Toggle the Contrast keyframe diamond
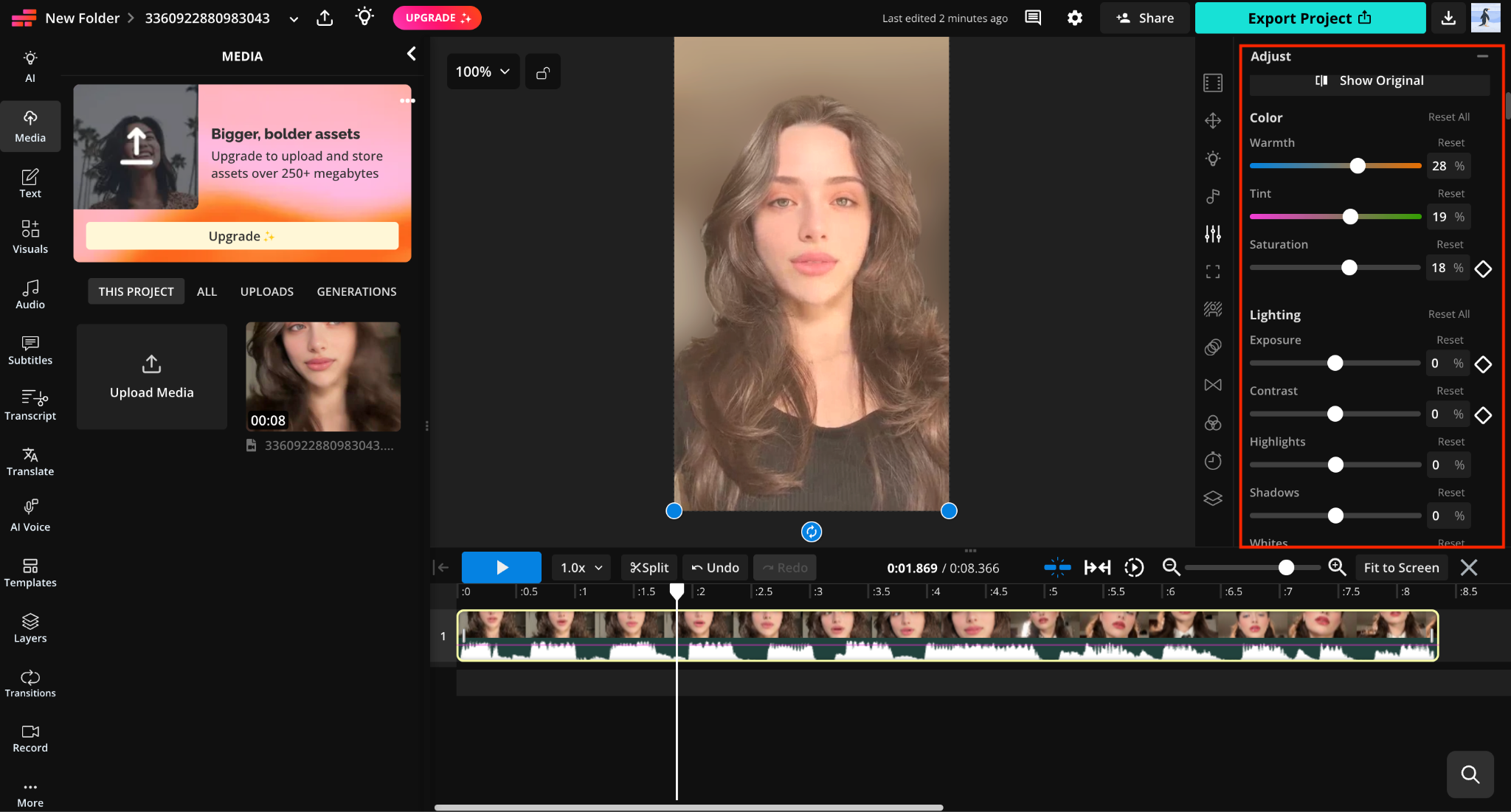Screen dimensions: 1511x812 [1483, 414]
